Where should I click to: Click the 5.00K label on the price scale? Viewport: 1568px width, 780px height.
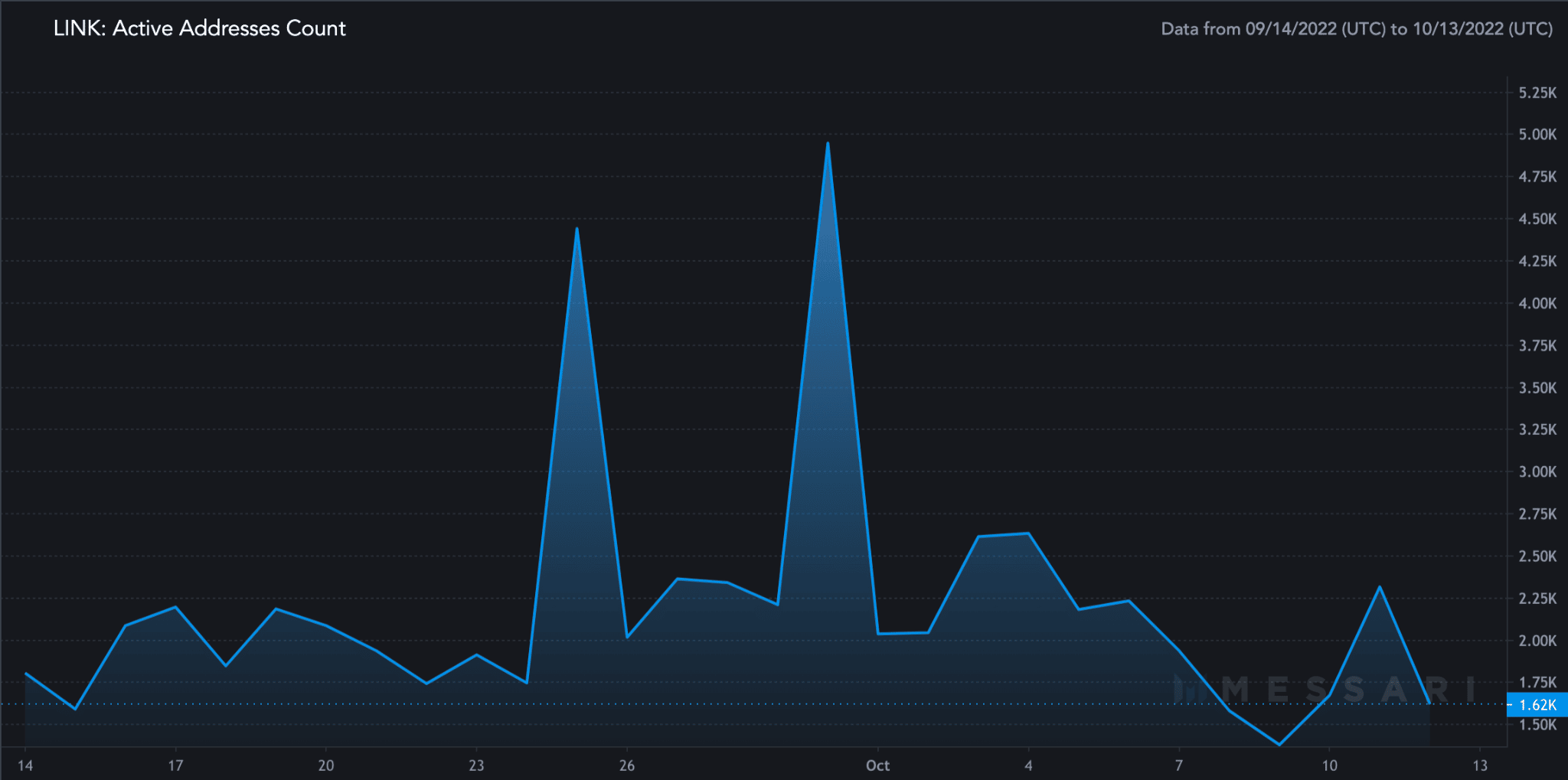1537,135
